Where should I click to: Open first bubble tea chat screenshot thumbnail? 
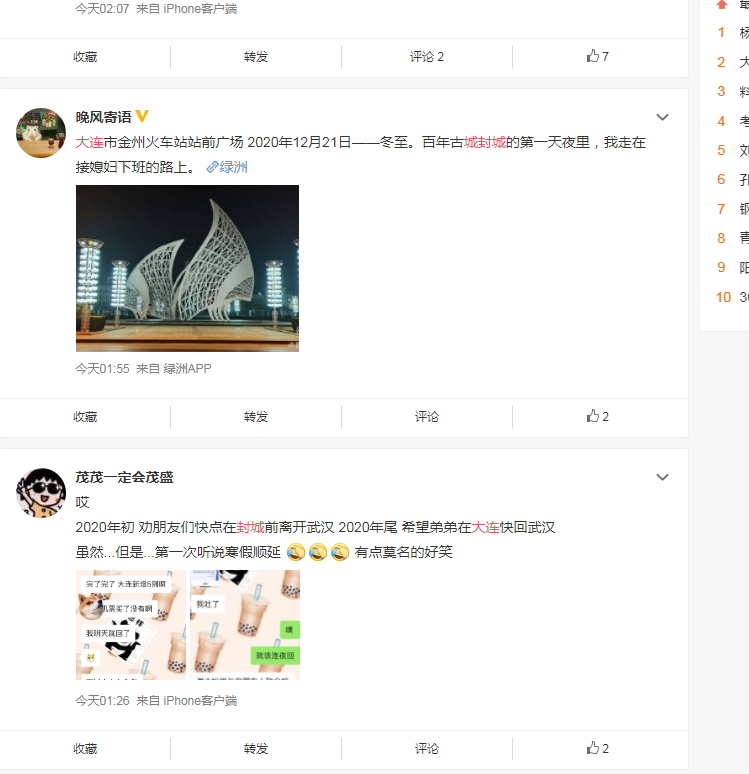tap(131, 625)
